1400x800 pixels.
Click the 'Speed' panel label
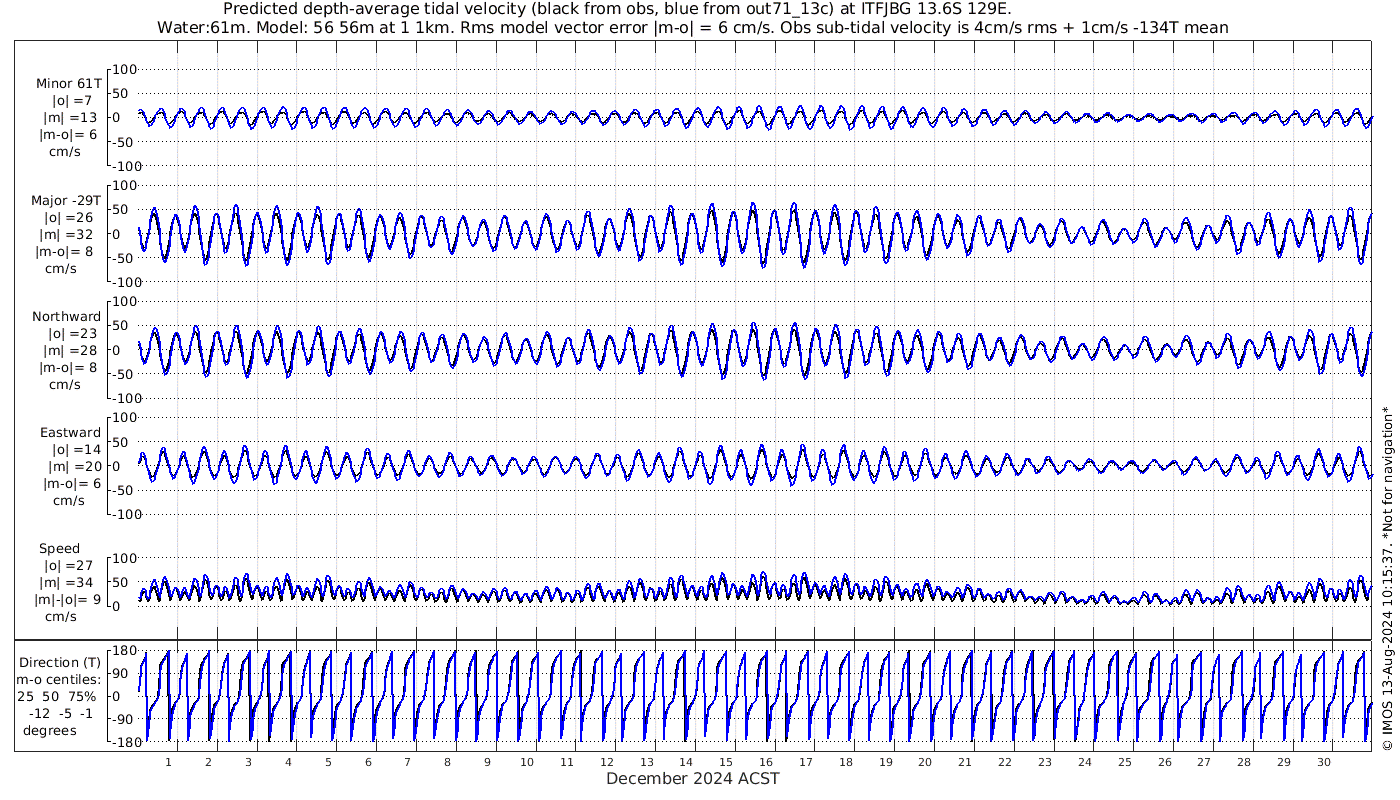pyautogui.click(x=59, y=548)
